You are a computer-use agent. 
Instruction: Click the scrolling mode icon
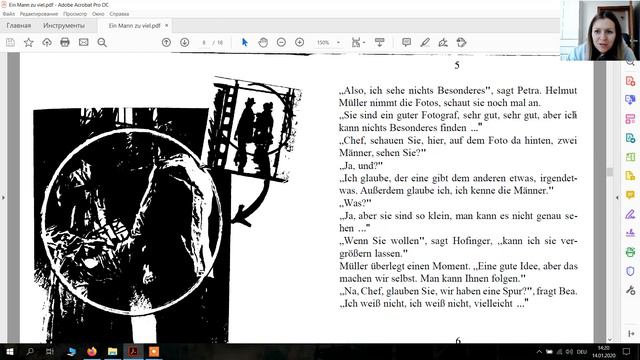(380, 42)
